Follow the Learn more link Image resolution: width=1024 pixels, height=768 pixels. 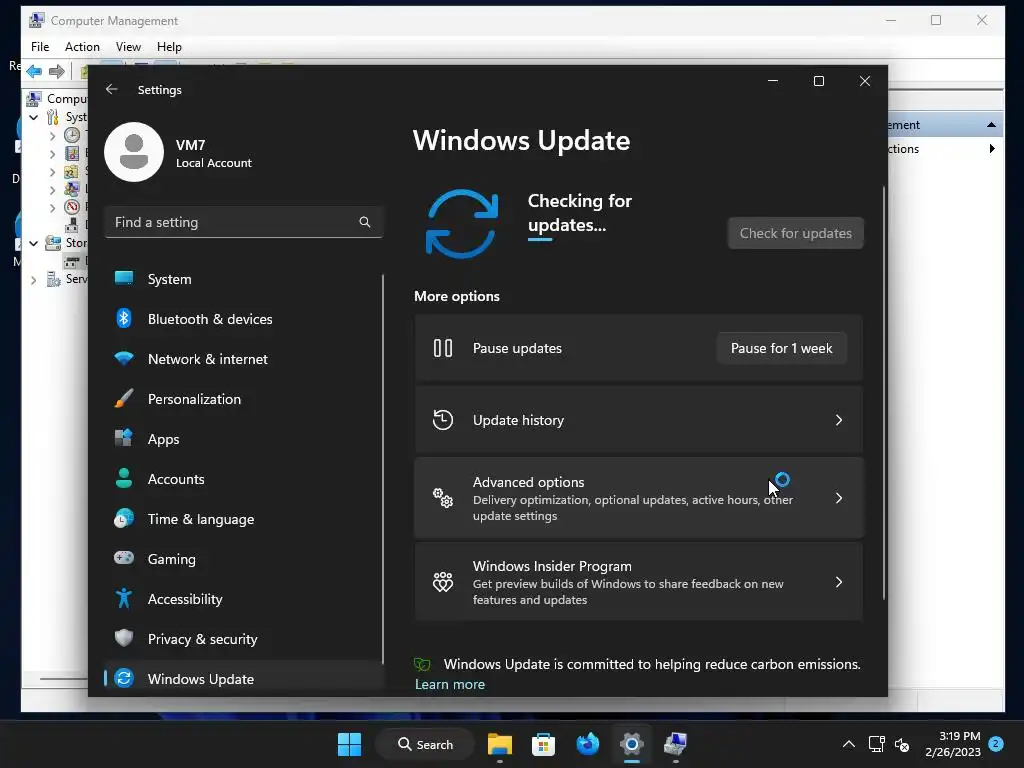click(x=450, y=684)
